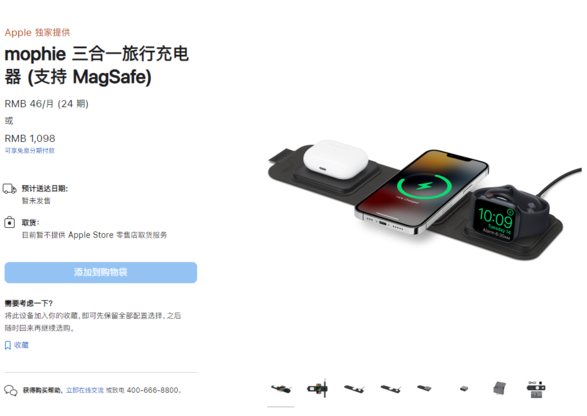Open the 可享免息分期付款 installment link
Screen dimensions: 587x416
(x=30, y=151)
